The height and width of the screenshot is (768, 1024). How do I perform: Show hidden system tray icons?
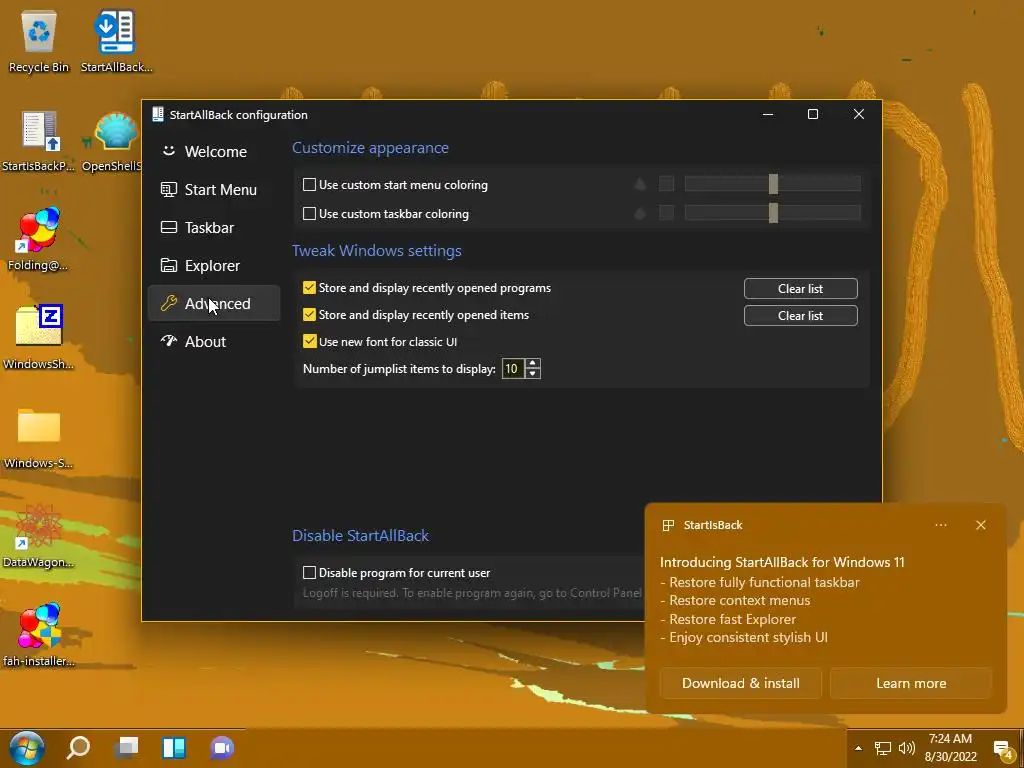coord(858,748)
